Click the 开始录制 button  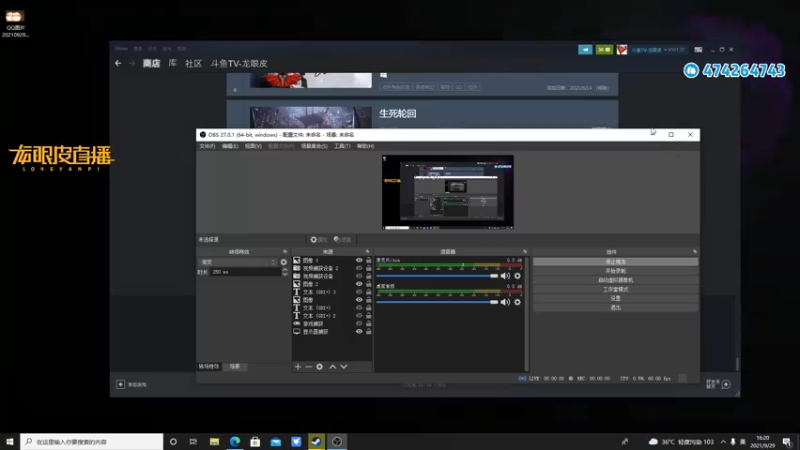[615, 271]
